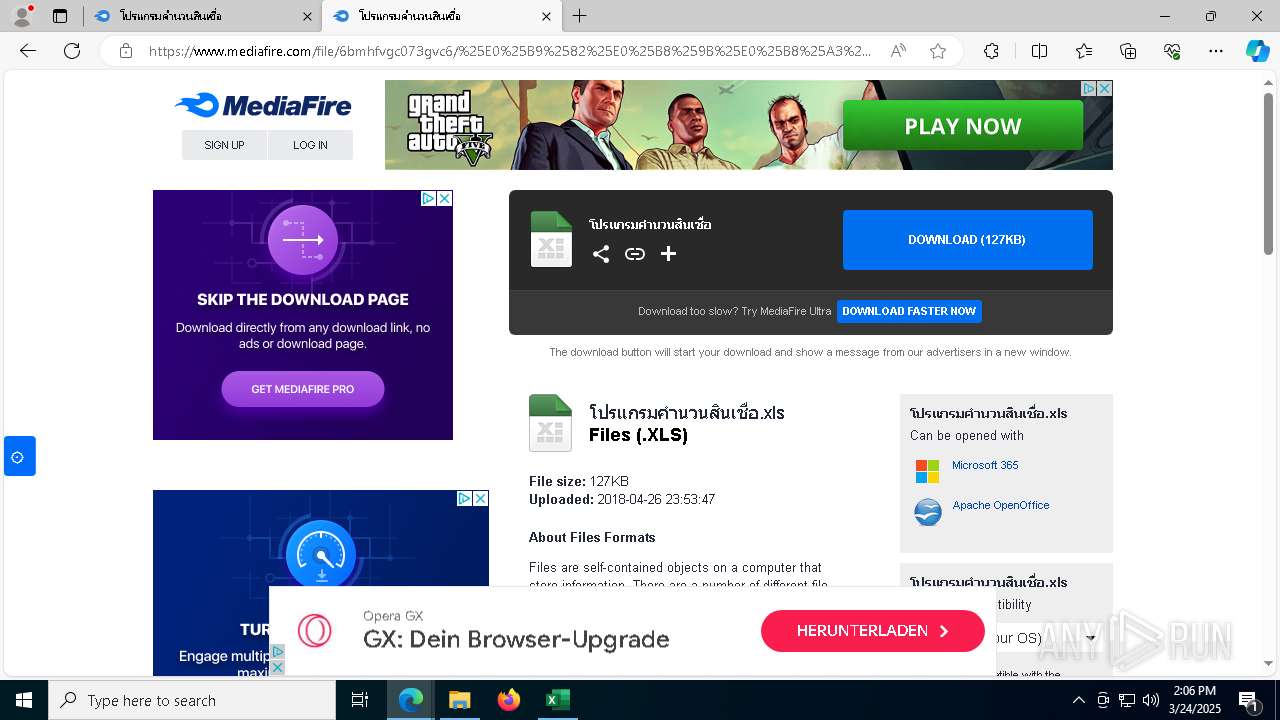The height and width of the screenshot is (720, 1280).
Task: Click the SIGN UP button
Action: [x=224, y=145]
